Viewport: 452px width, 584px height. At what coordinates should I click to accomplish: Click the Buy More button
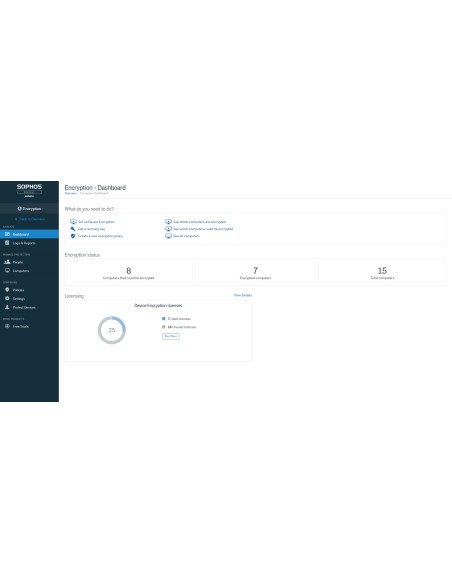[171, 336]
